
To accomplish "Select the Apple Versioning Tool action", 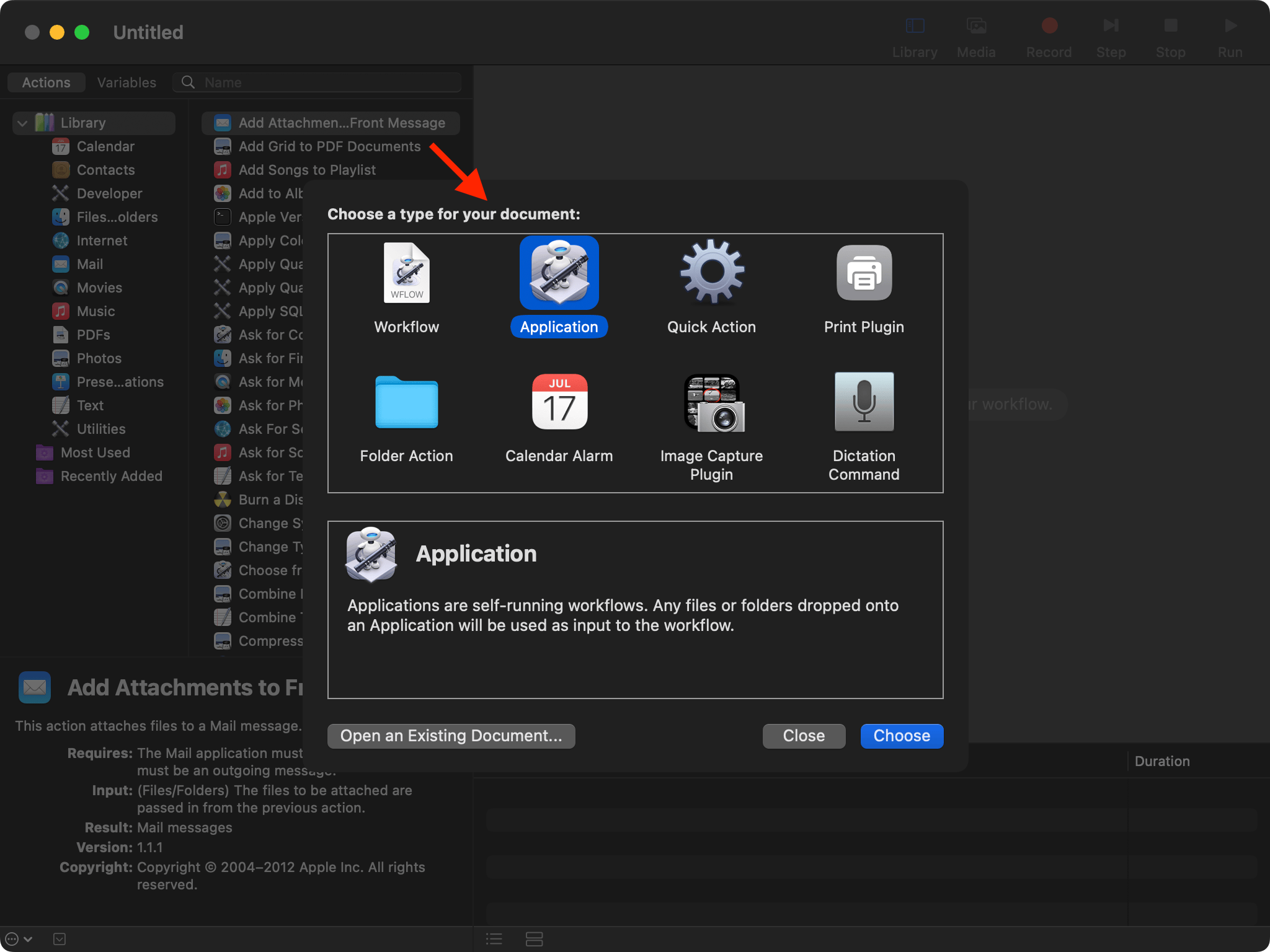I will point(257,217).
